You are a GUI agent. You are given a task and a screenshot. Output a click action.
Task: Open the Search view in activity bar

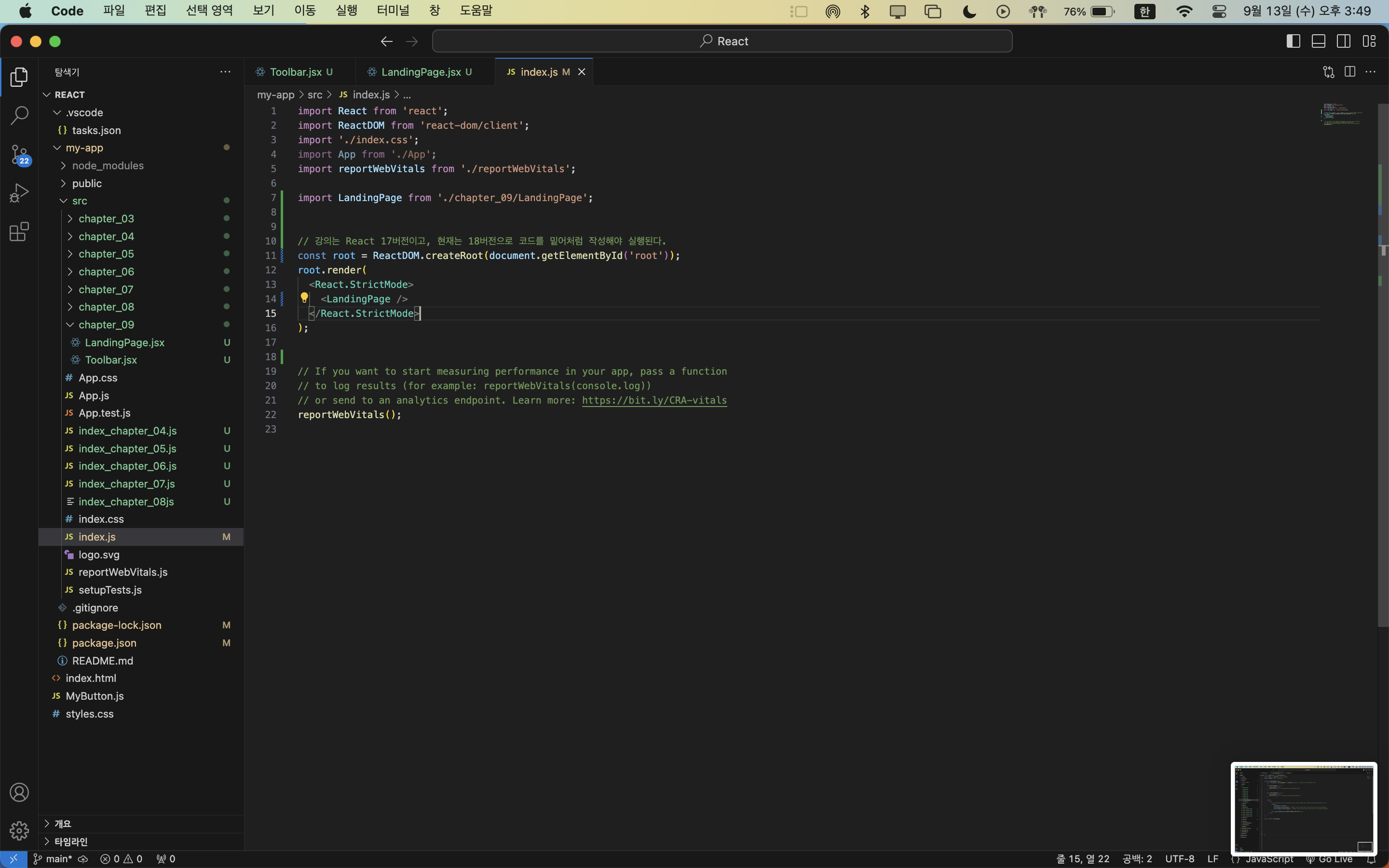click(x=19, y=115)
